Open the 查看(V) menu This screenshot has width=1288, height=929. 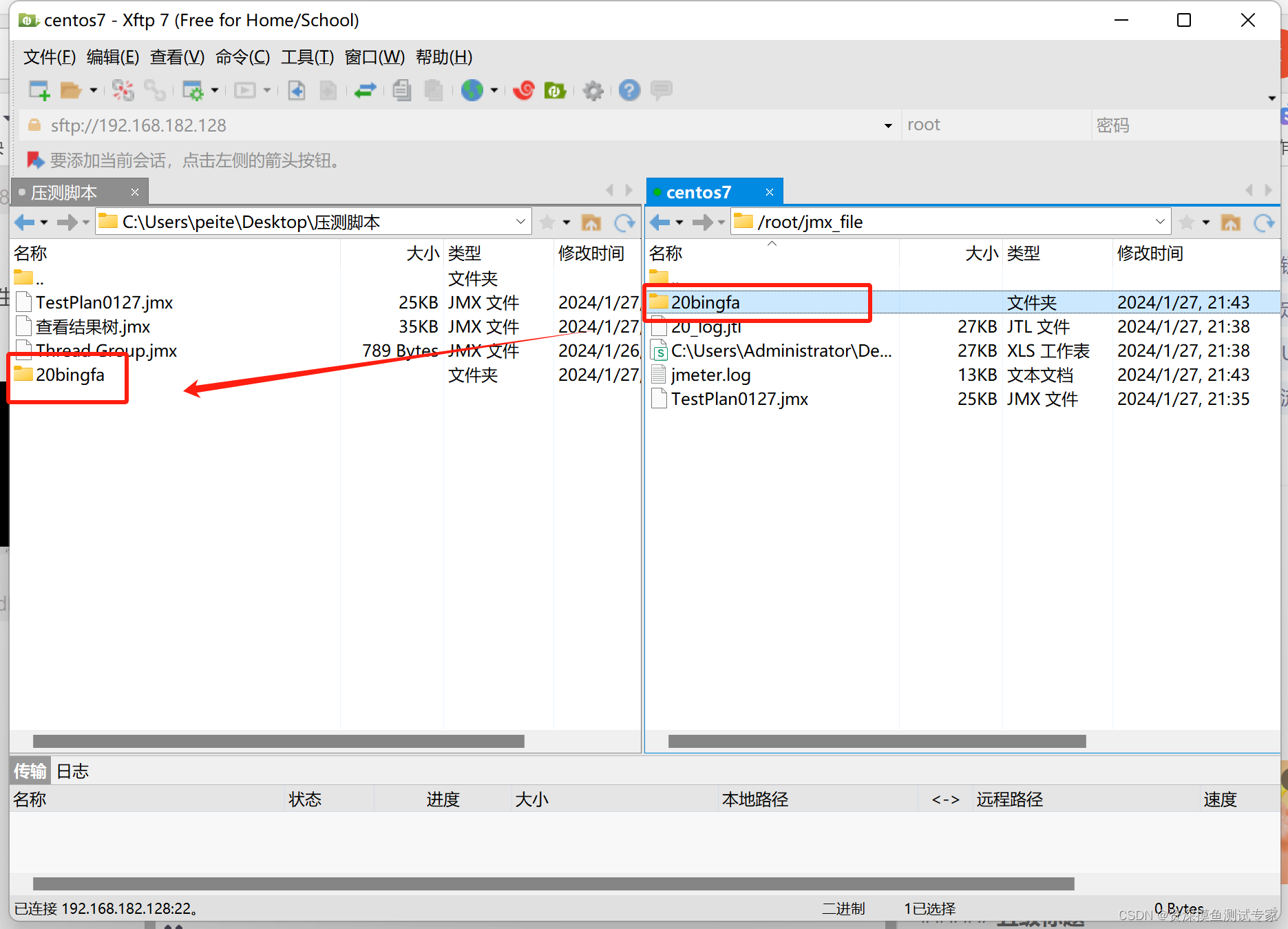click(x=178, y=57)
